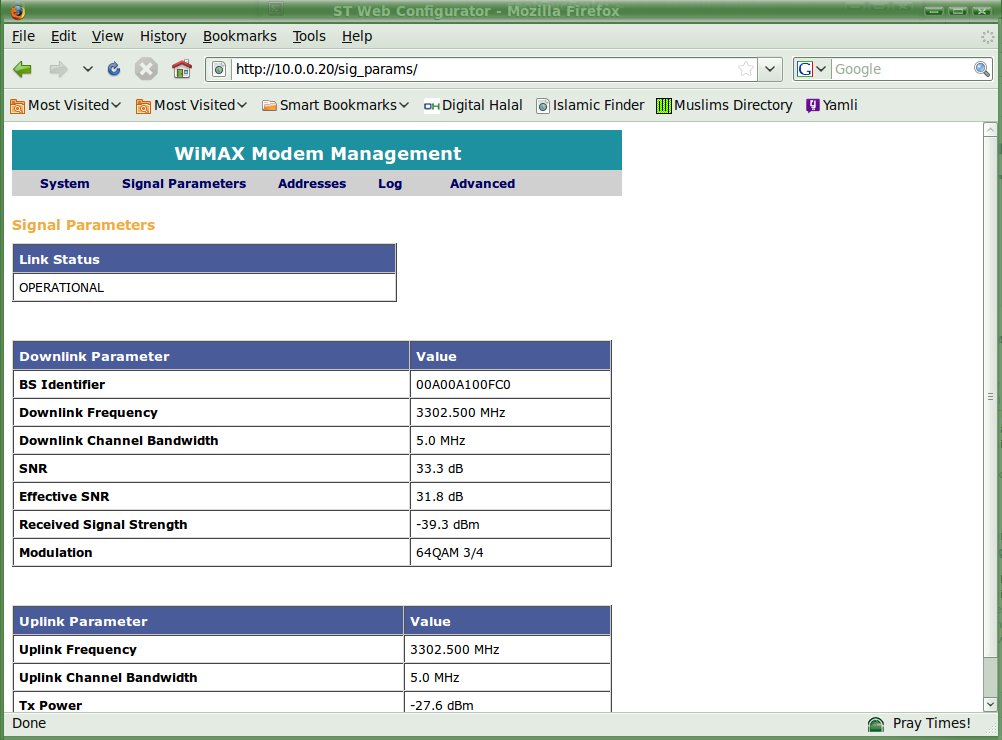The image size is (1002, 740).
Task: Click the vertical scrollbar thumb
Action: [990, 396]
